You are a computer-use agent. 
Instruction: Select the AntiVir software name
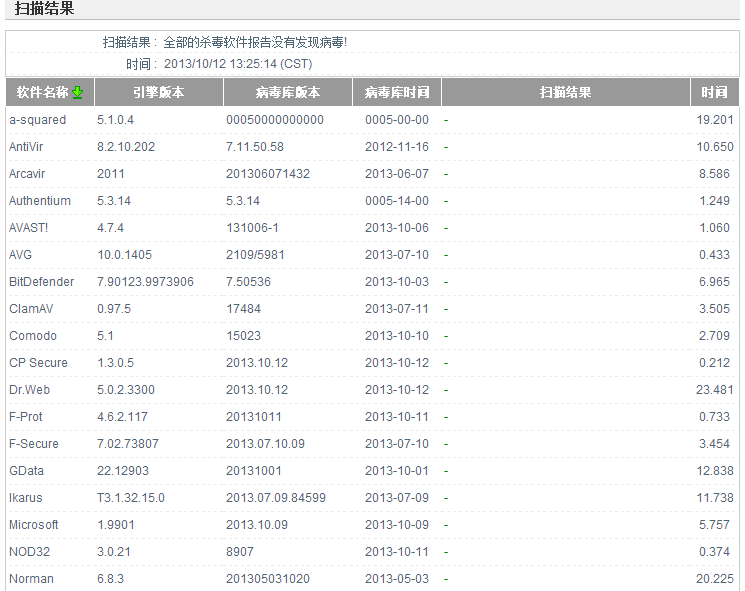click(x=26, y=147)
